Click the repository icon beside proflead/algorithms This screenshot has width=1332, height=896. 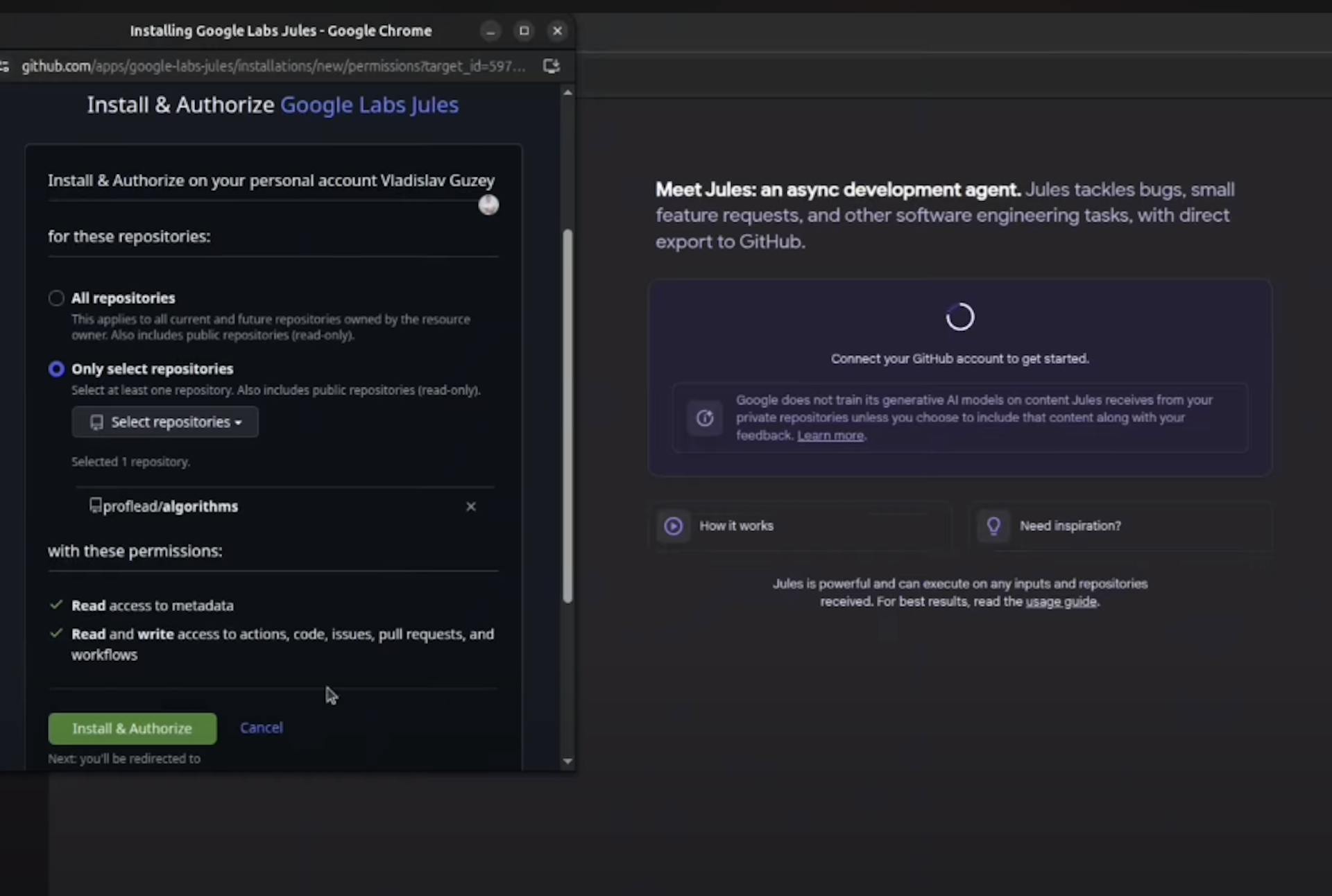pyautogui.click(x=96, y=506)
